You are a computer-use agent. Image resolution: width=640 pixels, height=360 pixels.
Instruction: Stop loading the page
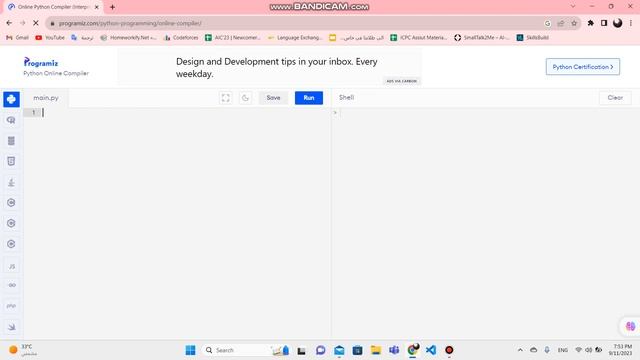(36, 23)
